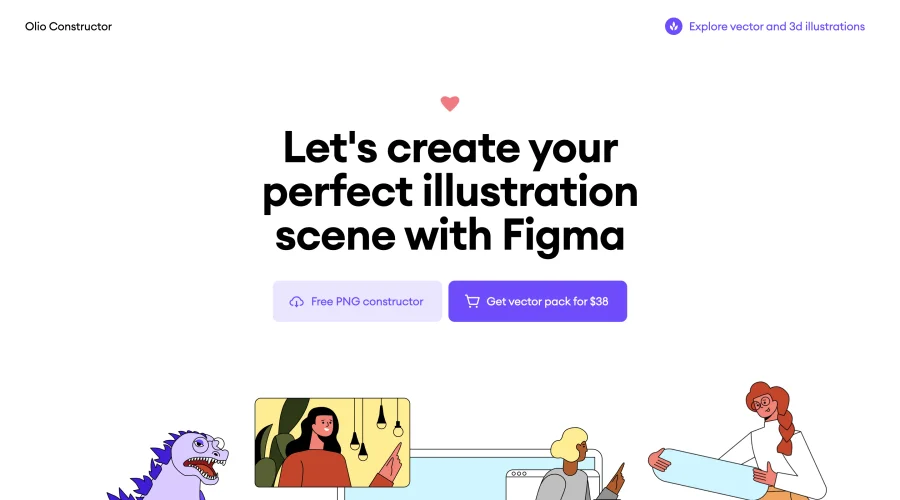Click the purple round leaf logo icon
The height and width of the screenshot is (500, 900).
[673, 26]
